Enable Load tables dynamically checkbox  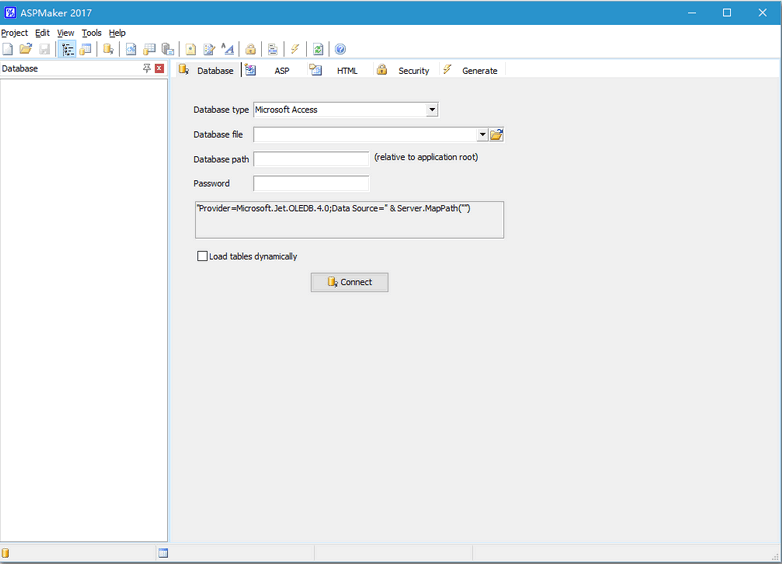pos(202,256)
